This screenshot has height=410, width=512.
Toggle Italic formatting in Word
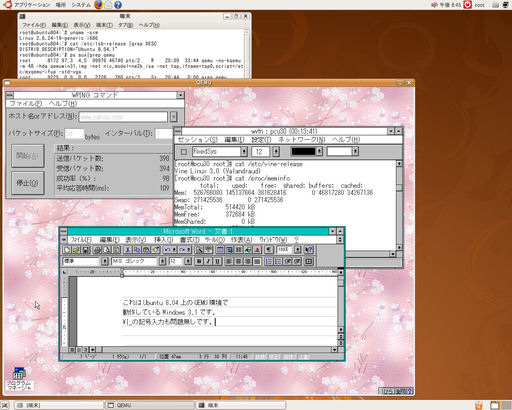pos(208,262)
